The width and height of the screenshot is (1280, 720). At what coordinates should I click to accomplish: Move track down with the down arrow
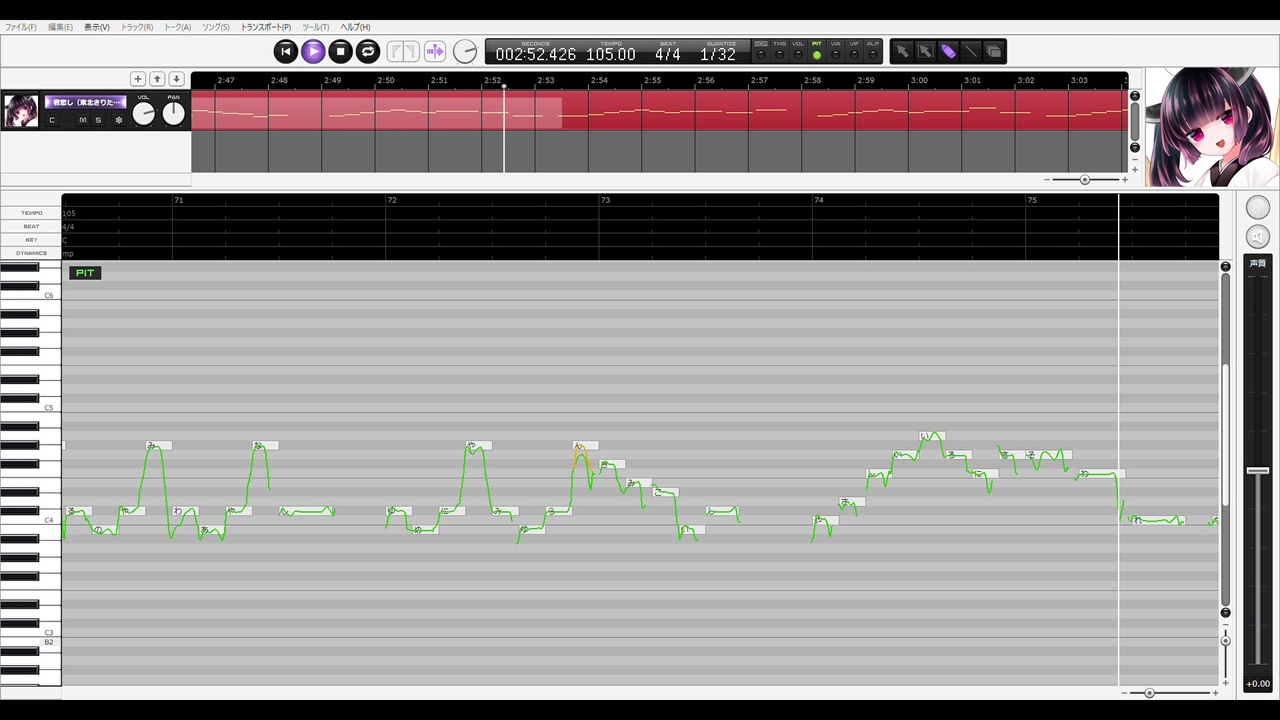[176, 79]
